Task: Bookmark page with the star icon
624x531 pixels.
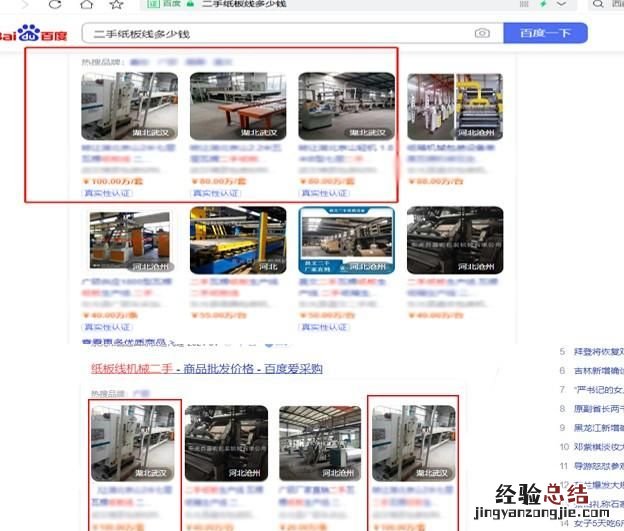Action: tap(116, 4)
